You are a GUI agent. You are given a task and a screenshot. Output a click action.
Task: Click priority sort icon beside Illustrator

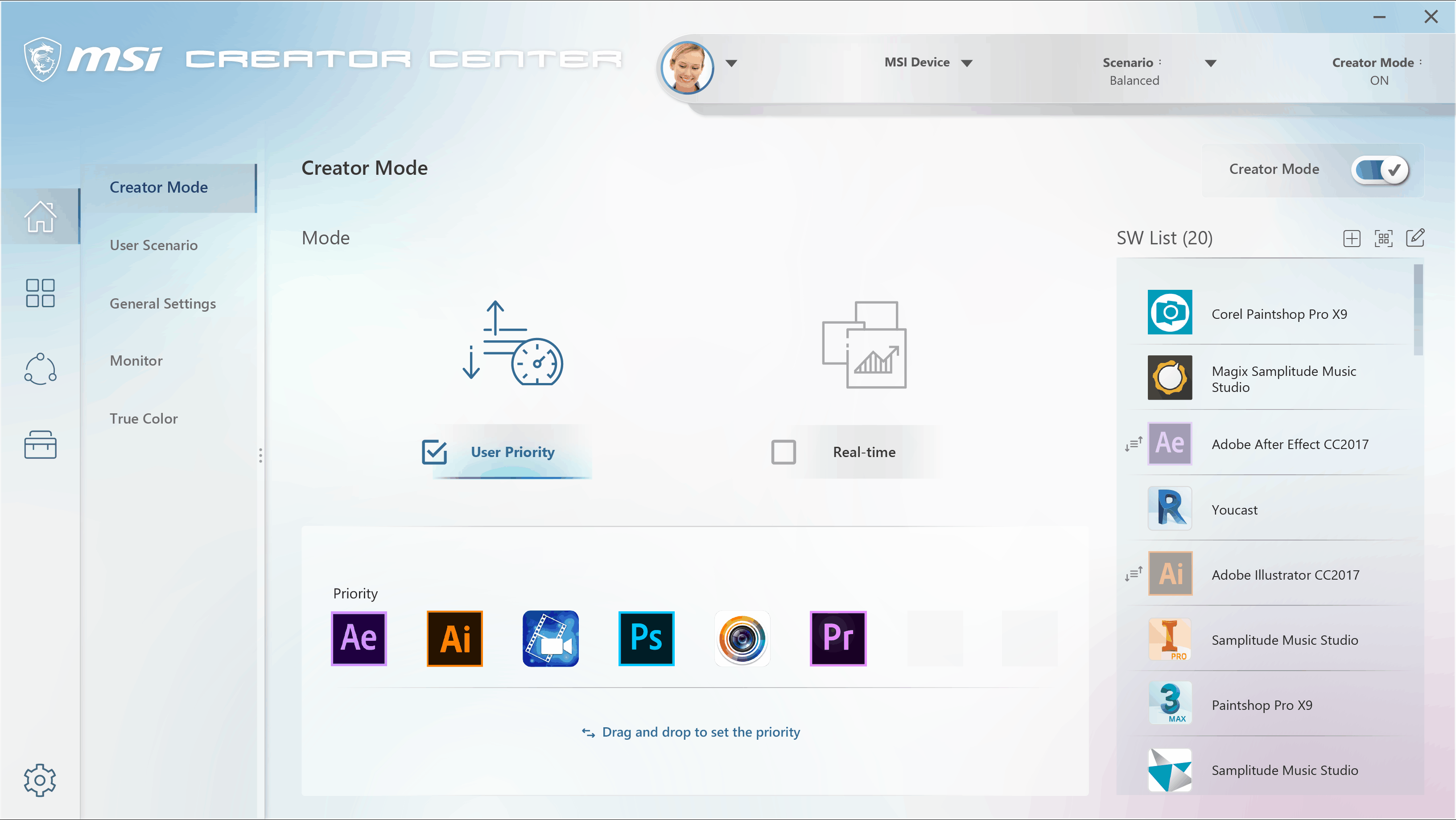click(x=1133, y=573)
